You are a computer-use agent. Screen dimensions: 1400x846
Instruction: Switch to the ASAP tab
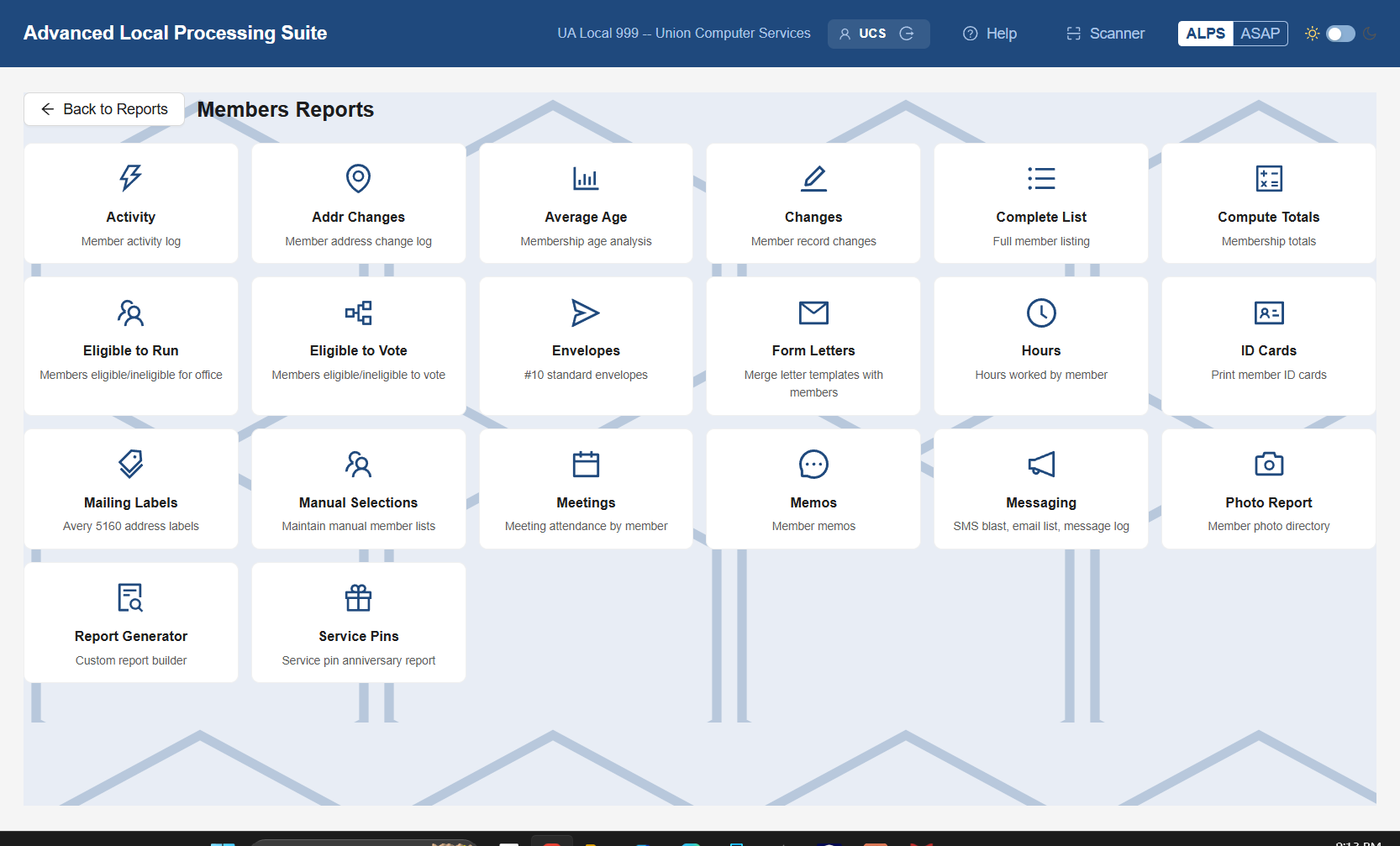click(x=1260, y=34)
